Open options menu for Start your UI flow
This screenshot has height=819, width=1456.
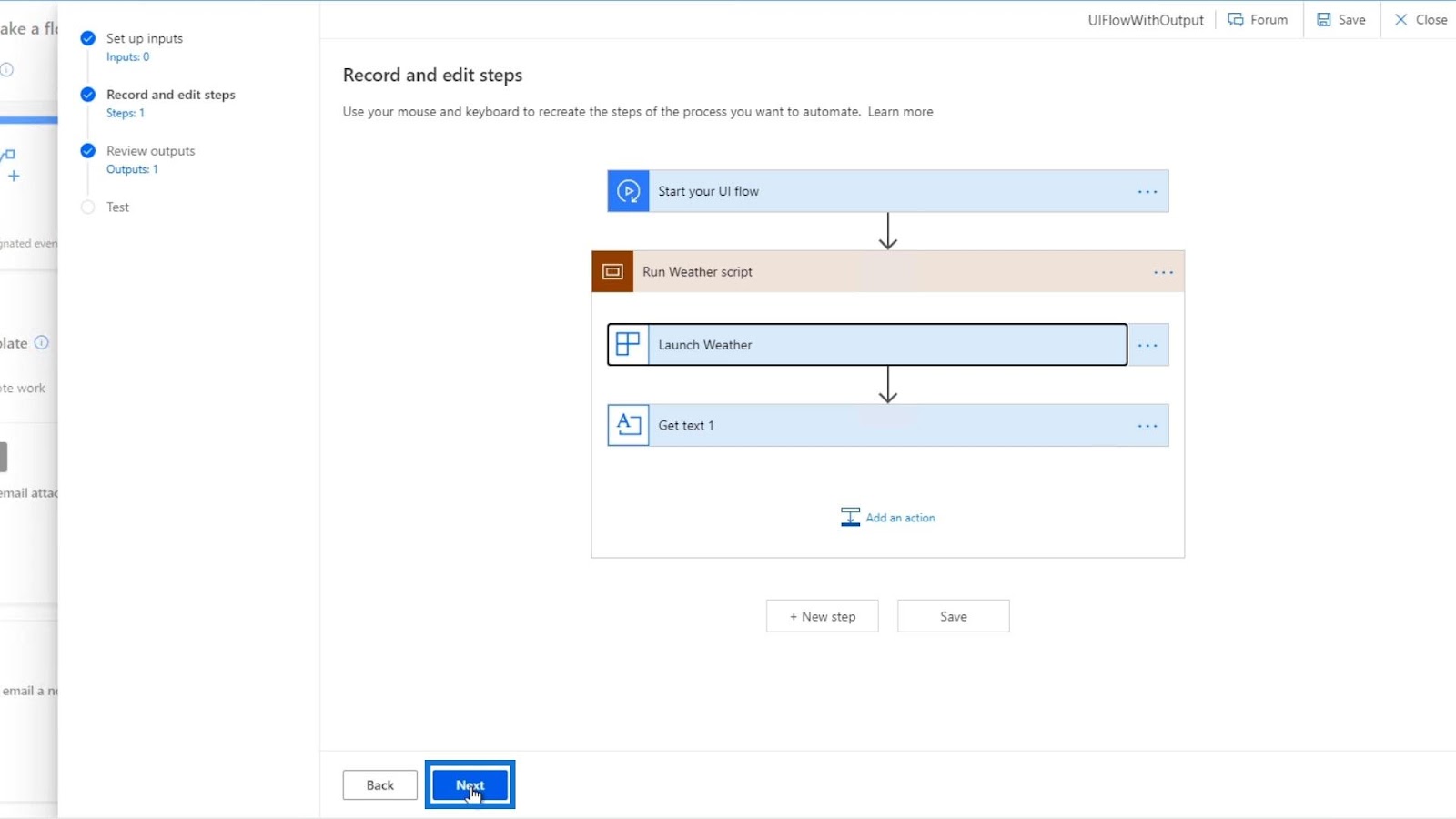1148,191
